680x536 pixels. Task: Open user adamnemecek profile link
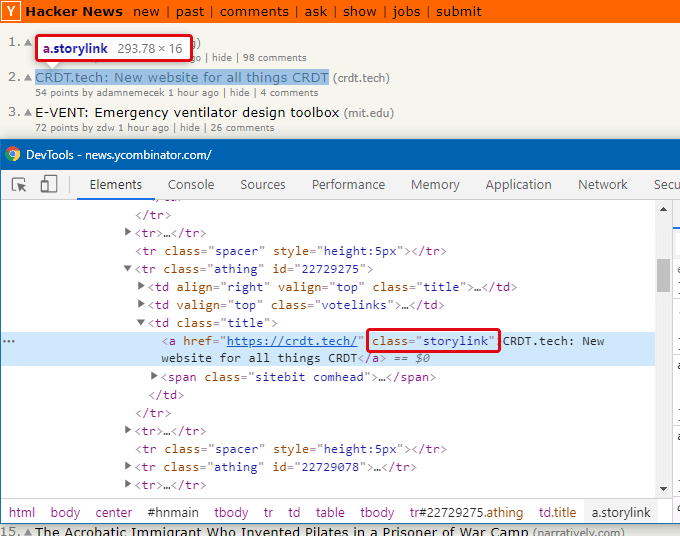point(131,93)
